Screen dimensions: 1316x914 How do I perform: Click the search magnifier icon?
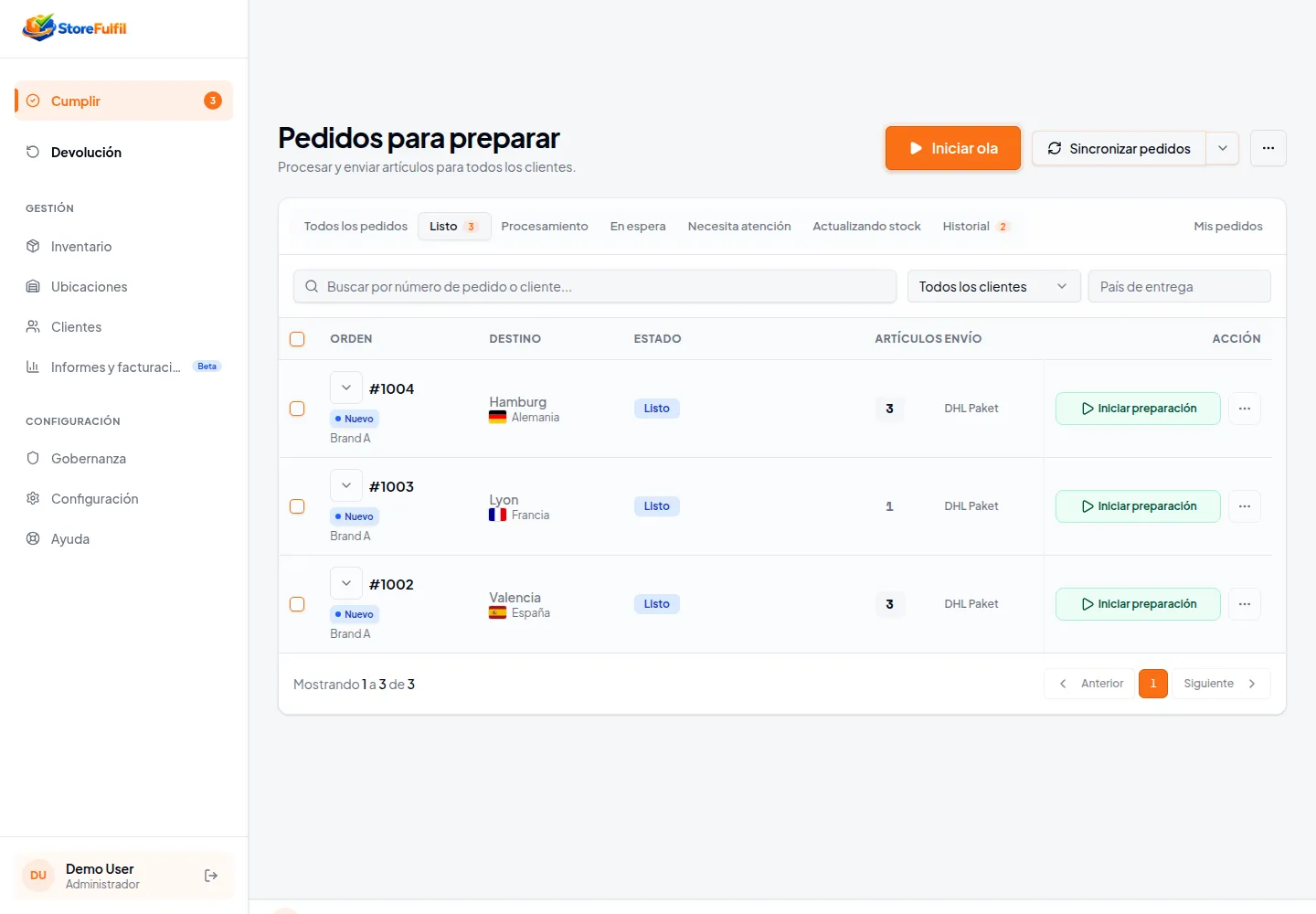click(x=312, y=286)
